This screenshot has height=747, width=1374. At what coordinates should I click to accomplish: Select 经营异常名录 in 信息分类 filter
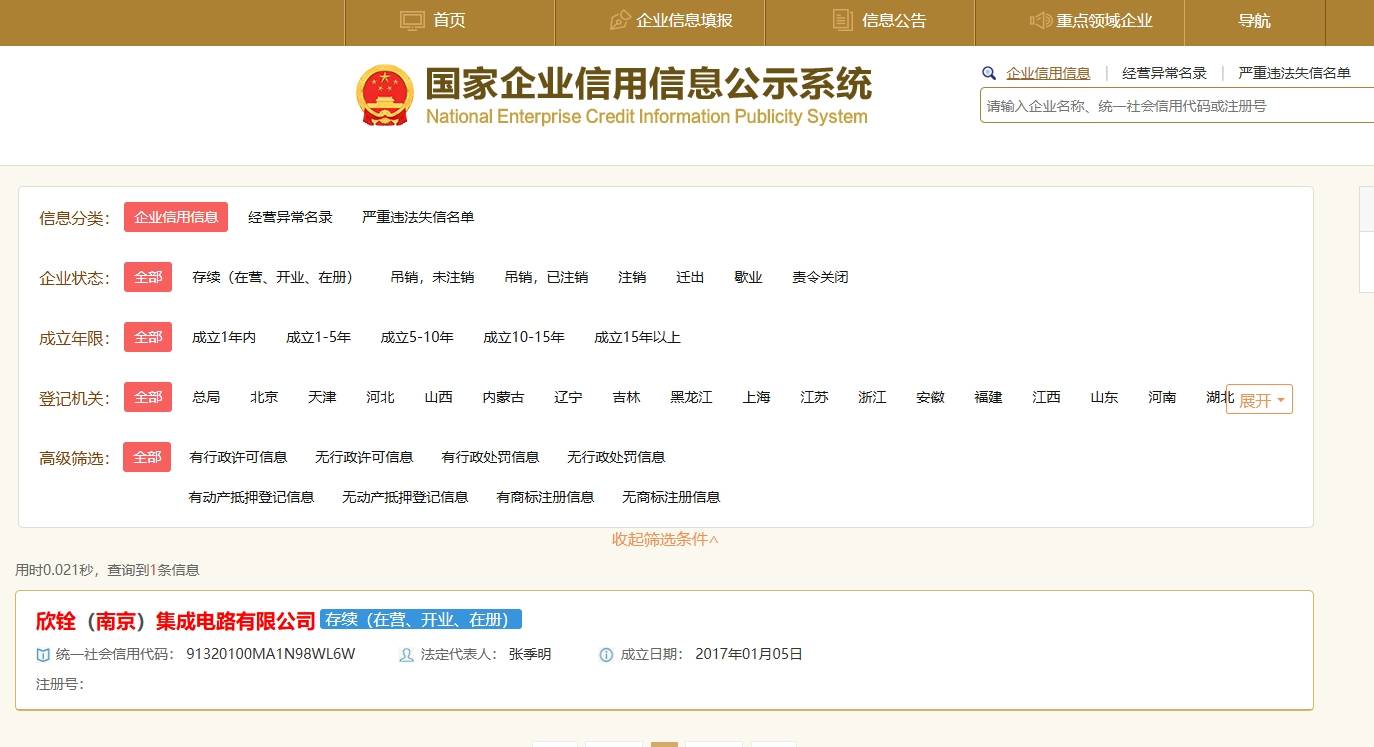point(290,217)
